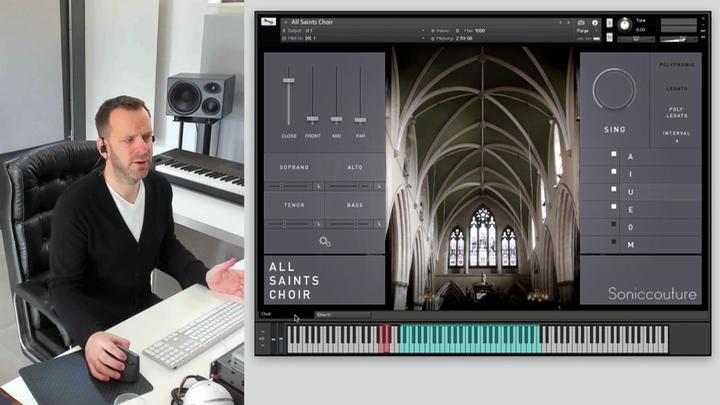Click the Bass voice button

(x=355, y=205)
